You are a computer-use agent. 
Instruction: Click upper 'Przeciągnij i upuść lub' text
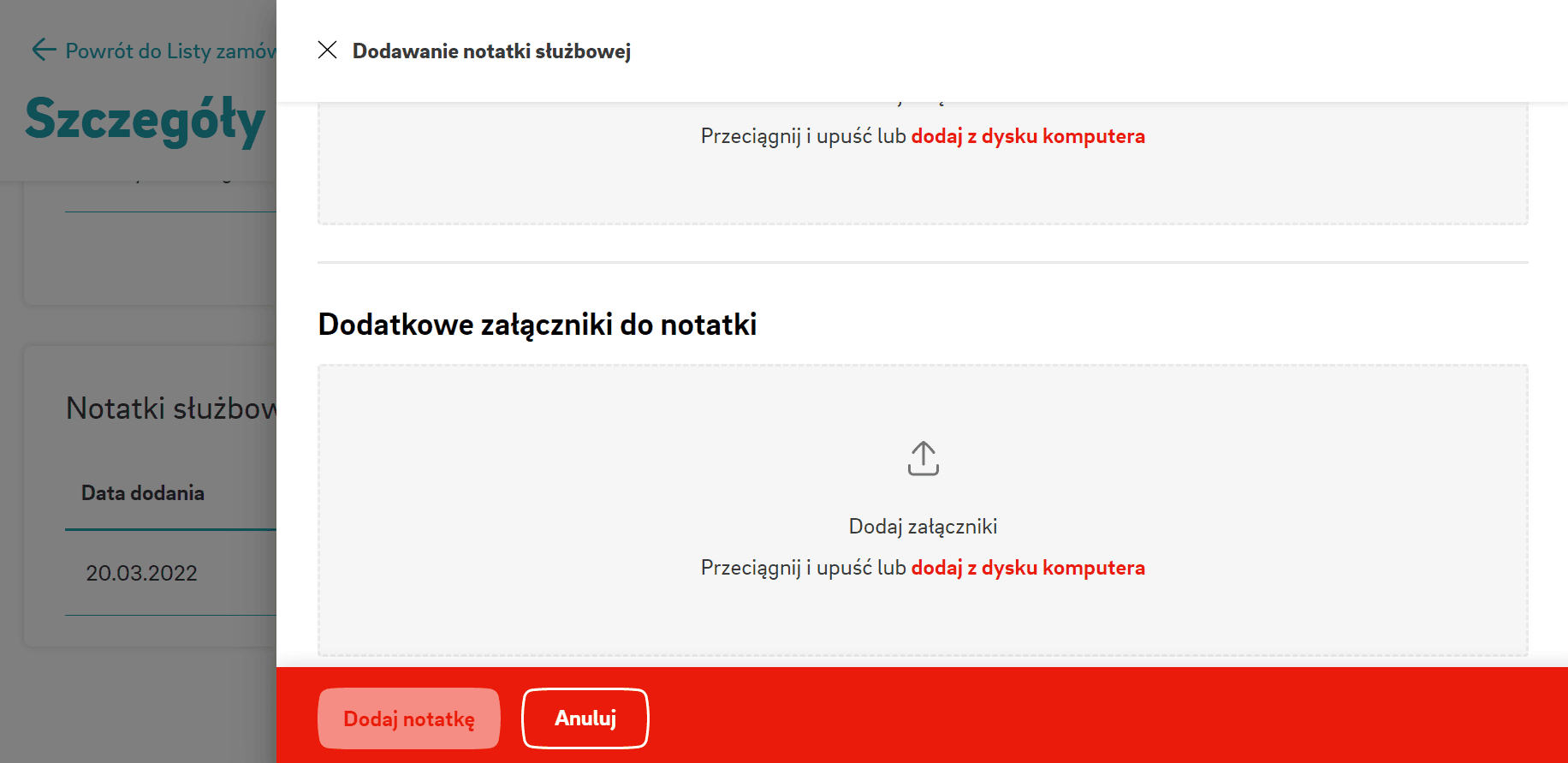click(x=803, y=136)
